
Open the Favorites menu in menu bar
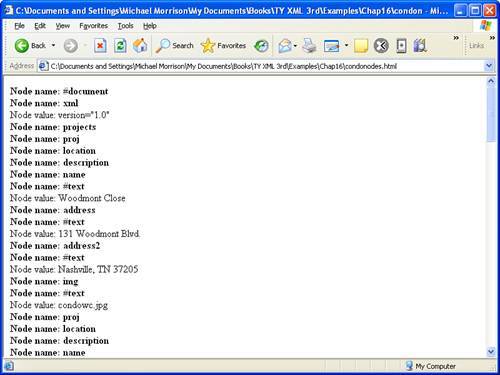[x=94, y=26]
